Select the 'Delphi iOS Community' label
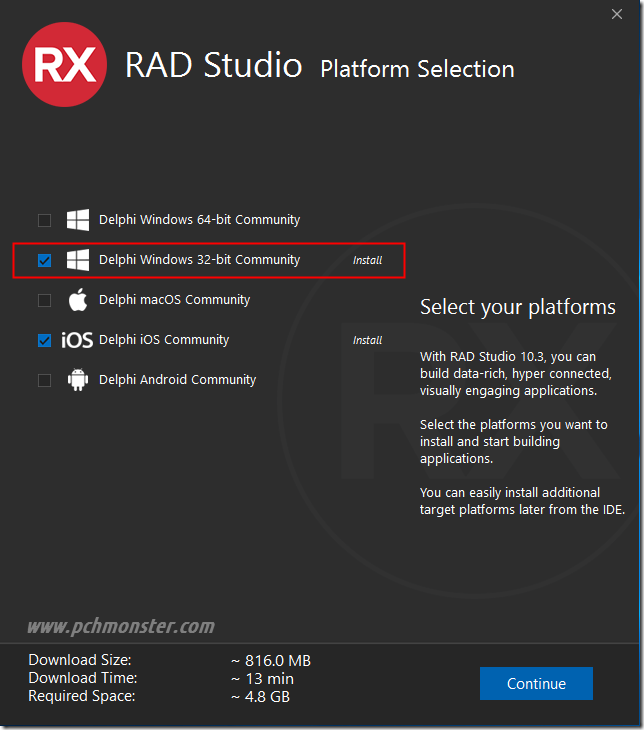The width and height of the screenshot is (644, 730). (x=164, y=340)
